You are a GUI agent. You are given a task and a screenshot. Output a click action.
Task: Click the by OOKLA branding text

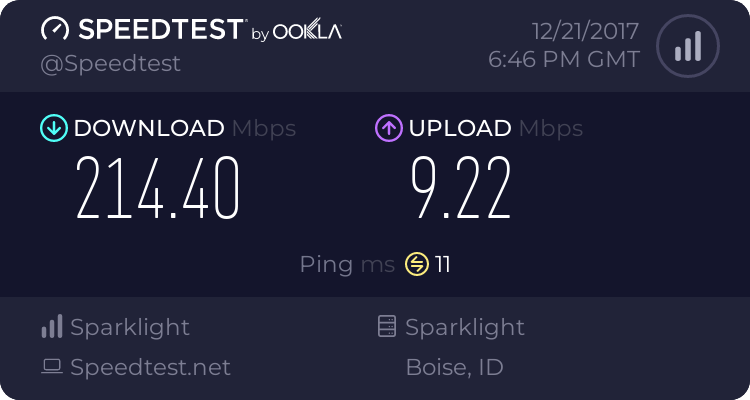296,32
